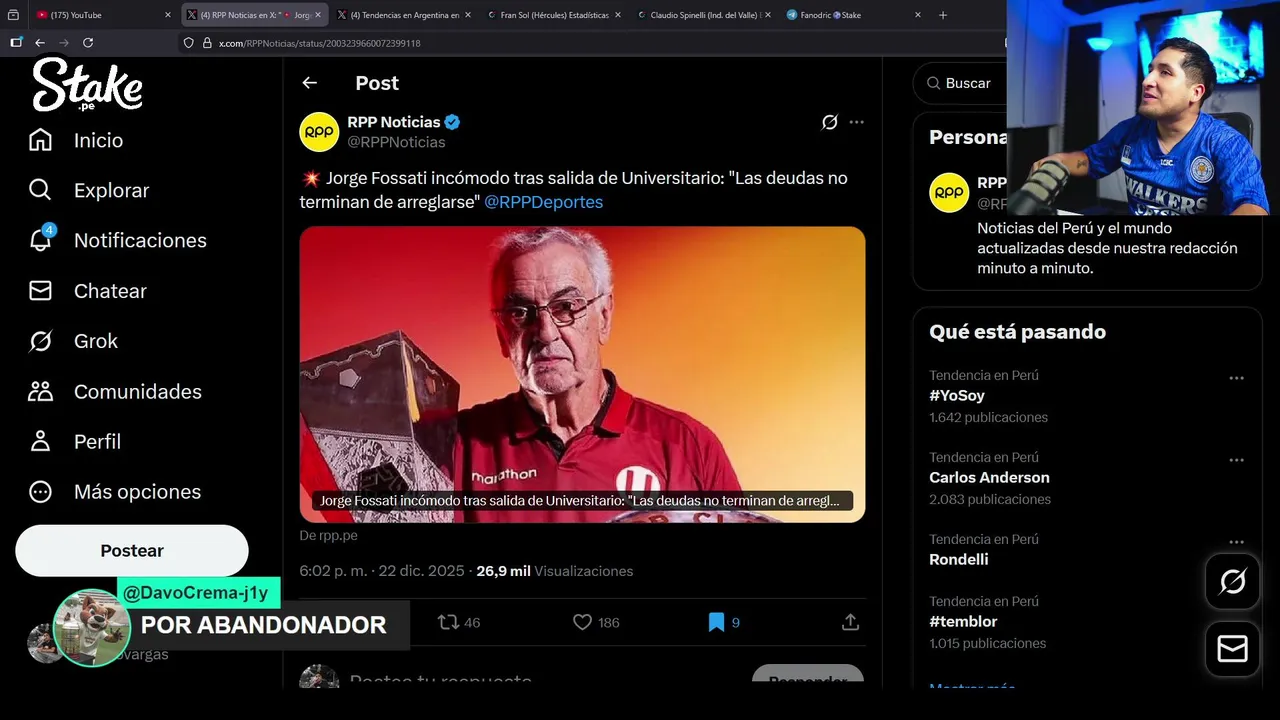Share the post with the upload icon
The height and width of the screenshot is (720, 1280).
pyautogui.click(x=850, y=622)
